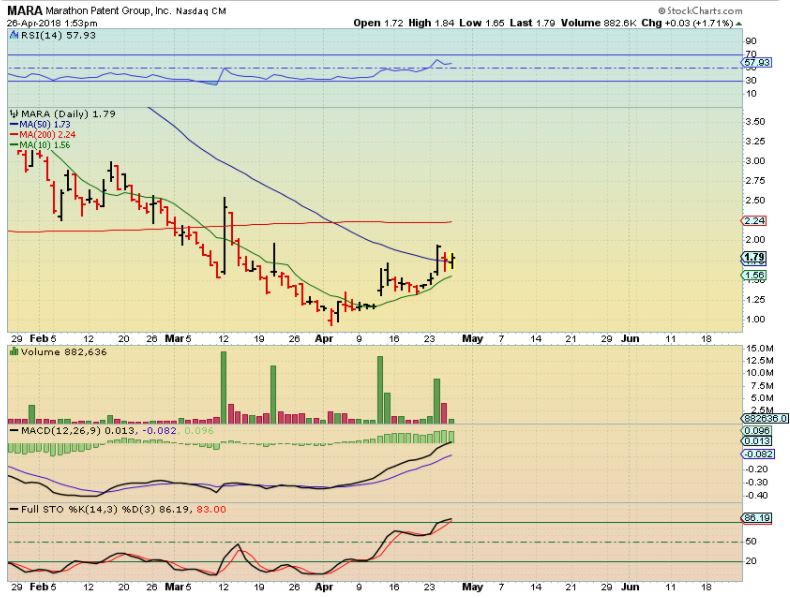Click the 3.50 label on the price axis
Image resolution: width=790 pixels, height=598 pixels.
[755, 121]
